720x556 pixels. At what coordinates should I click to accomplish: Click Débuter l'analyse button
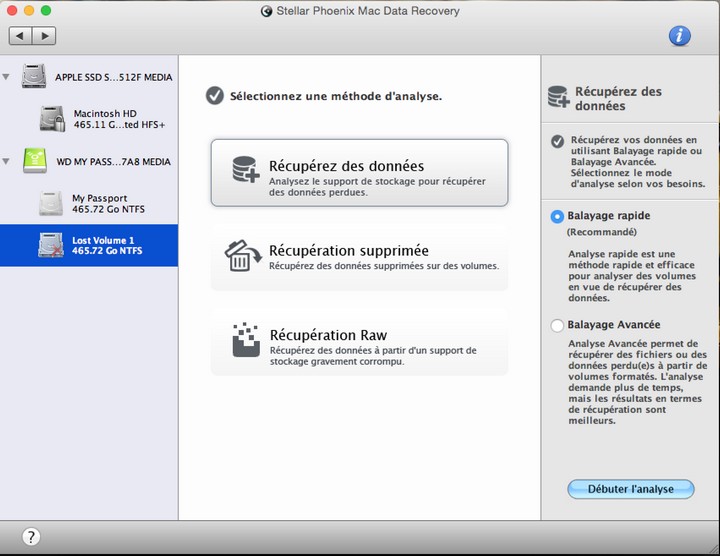click(x=630, y=489)
